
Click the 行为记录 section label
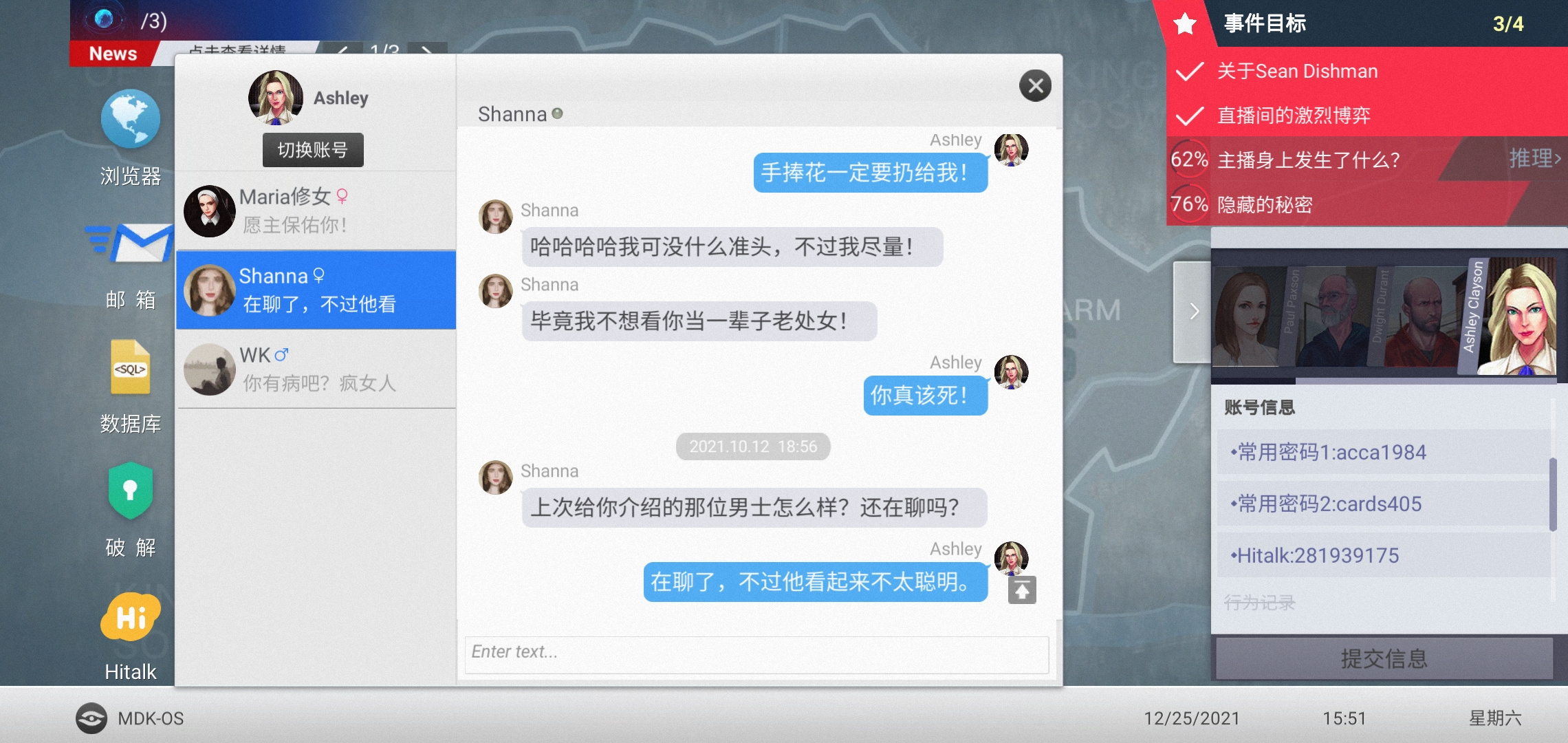(1259, 603)
